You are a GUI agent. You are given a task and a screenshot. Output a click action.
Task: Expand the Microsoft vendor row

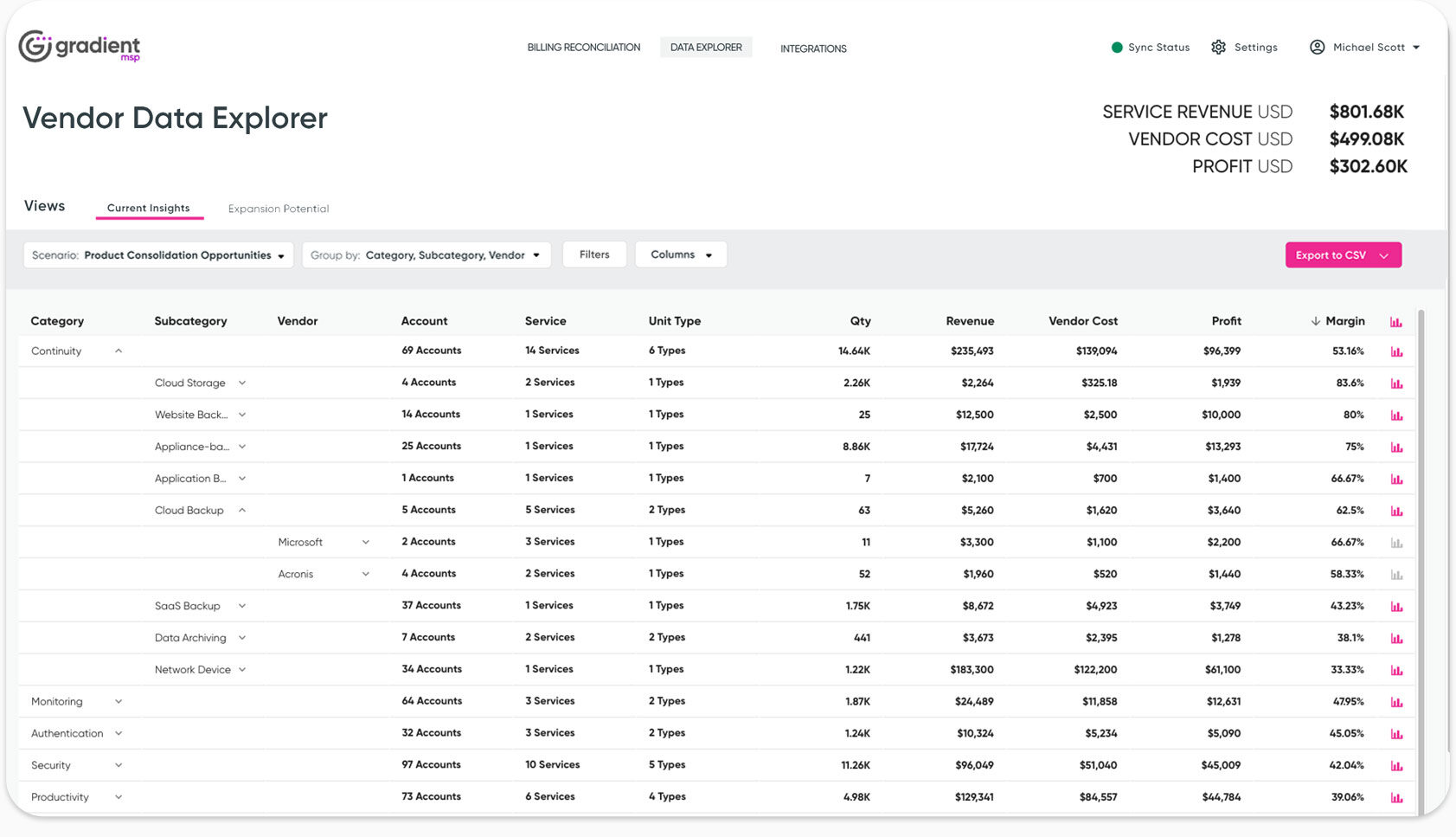[366, 543]
